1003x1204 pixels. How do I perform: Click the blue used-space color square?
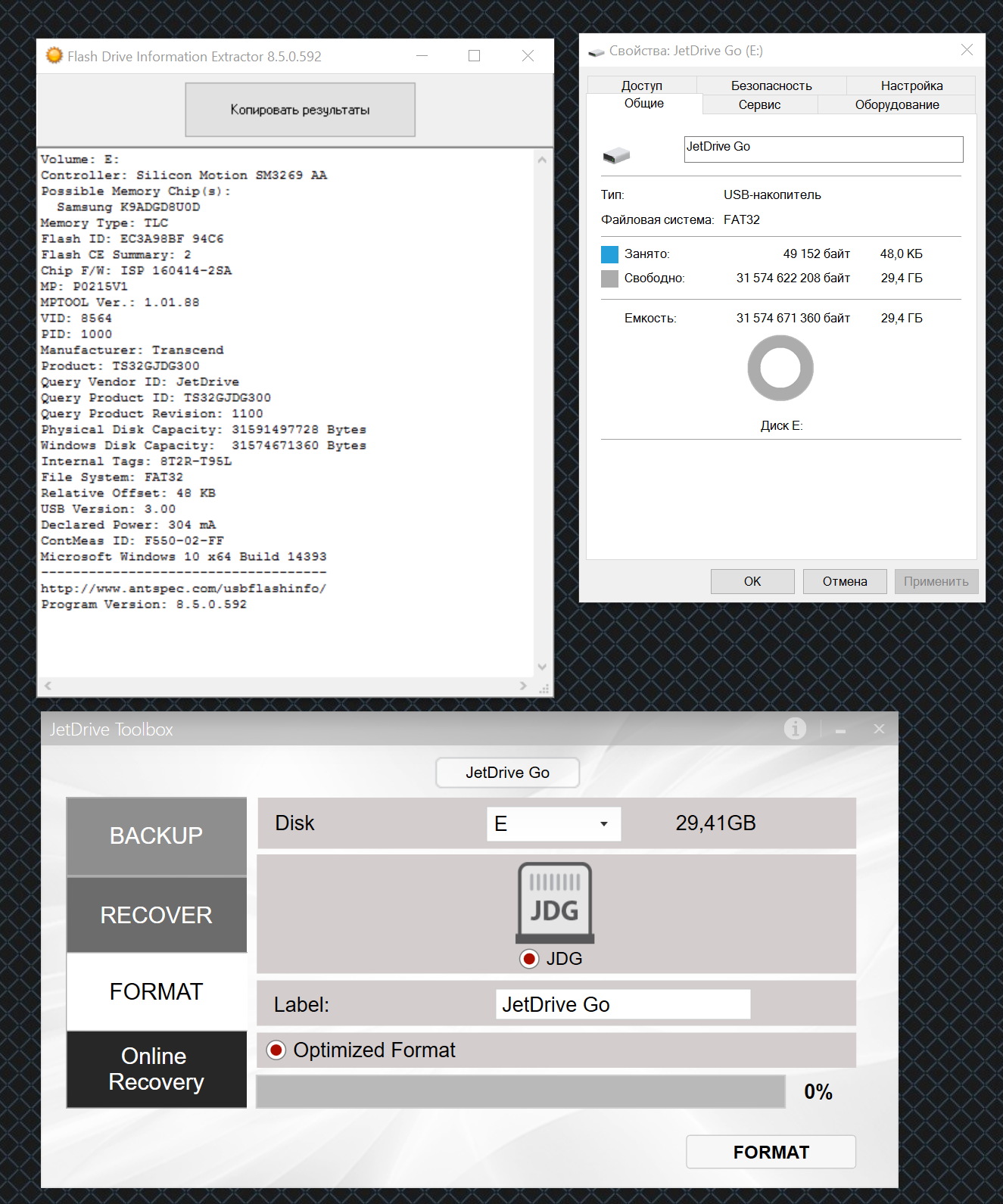pos(609,254)
